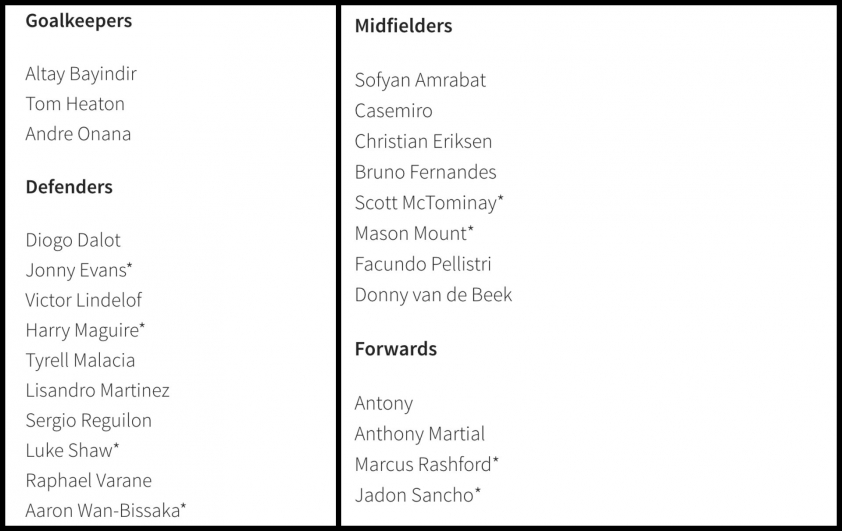
Task: Select Marcus Rashford from forwards
Action: (x=427, y=464)
